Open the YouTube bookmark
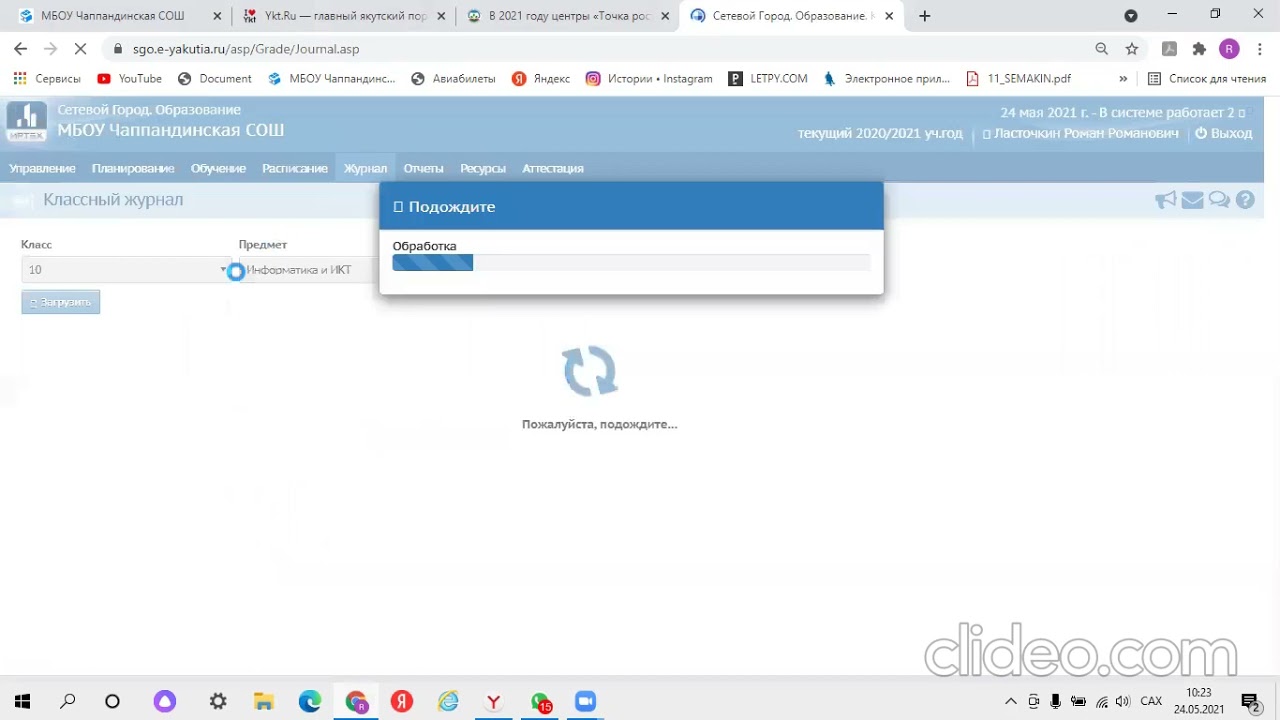 [x=130, y=78]
